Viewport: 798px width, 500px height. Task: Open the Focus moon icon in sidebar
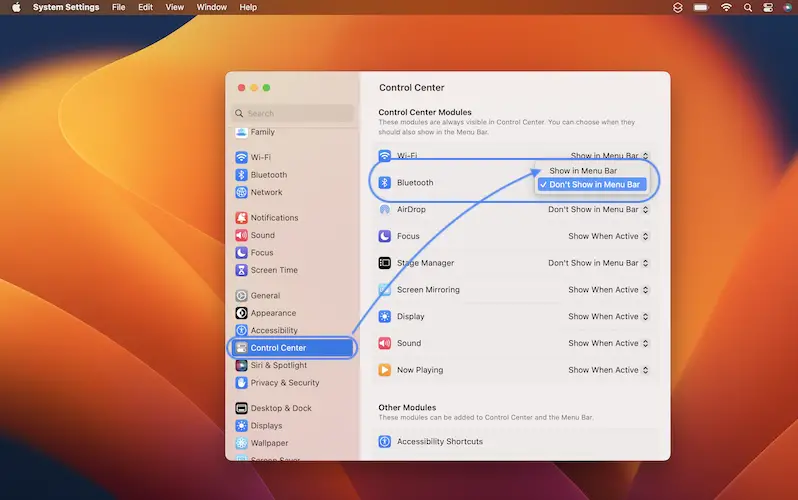(241, 253)
